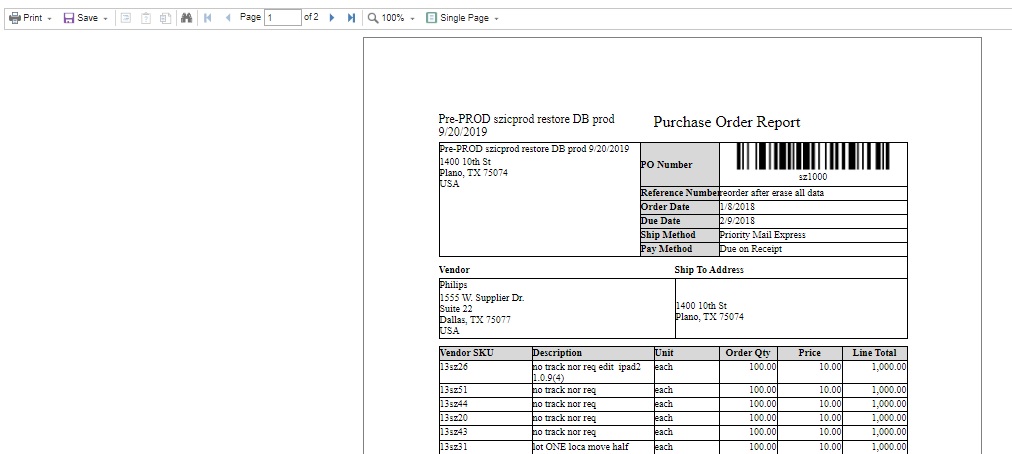Image resolution: width=1012 pixels, height=454 pixels.
Task: Expand the Save format dropdown arrow
Action: tap(105, 19)
